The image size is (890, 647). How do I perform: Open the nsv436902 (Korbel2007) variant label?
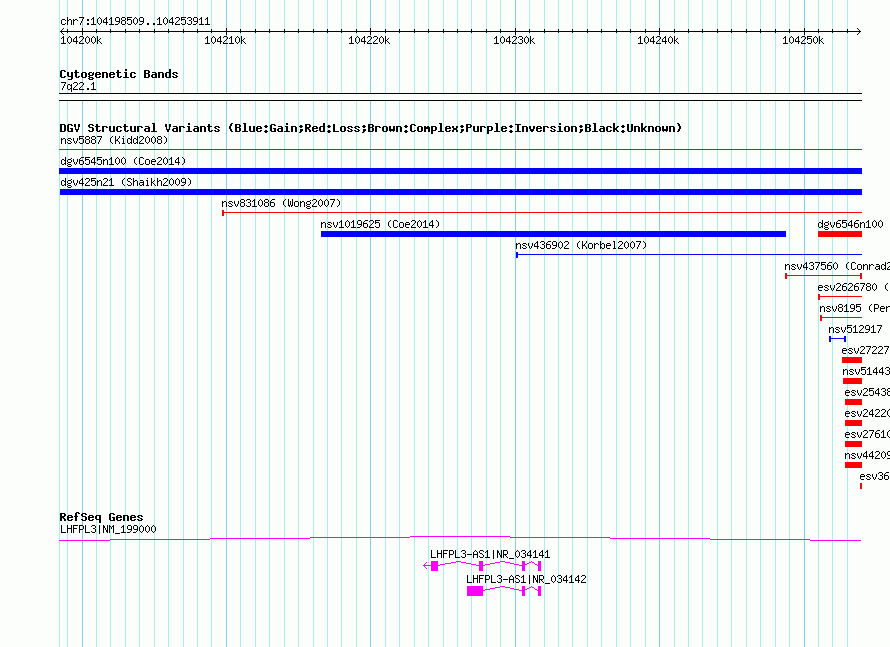pos(580,245)
